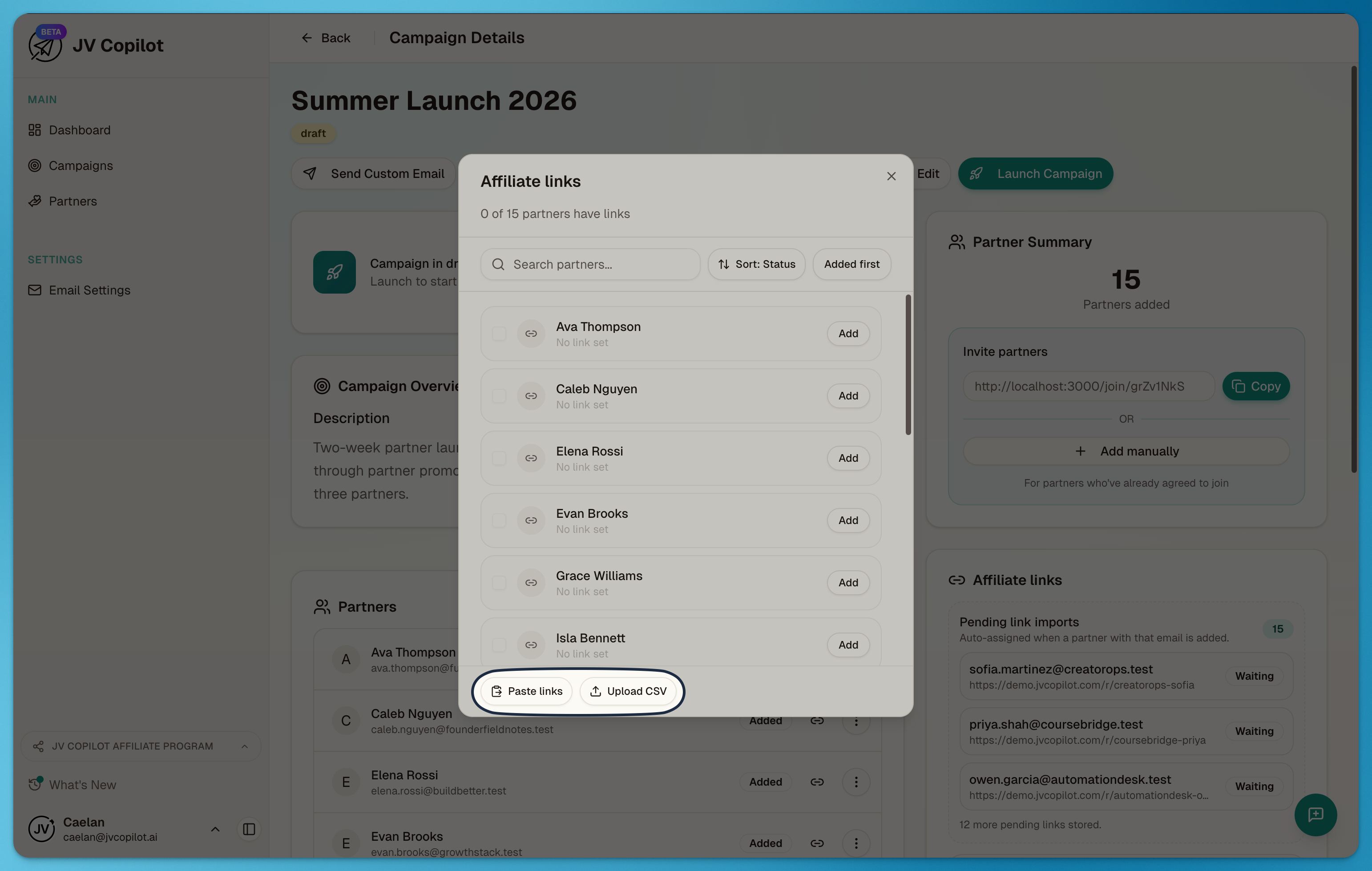The width and height of the screenshot is (1372, 871).
Task: Click the Launch Campaign button
Action: (1035, 174)
